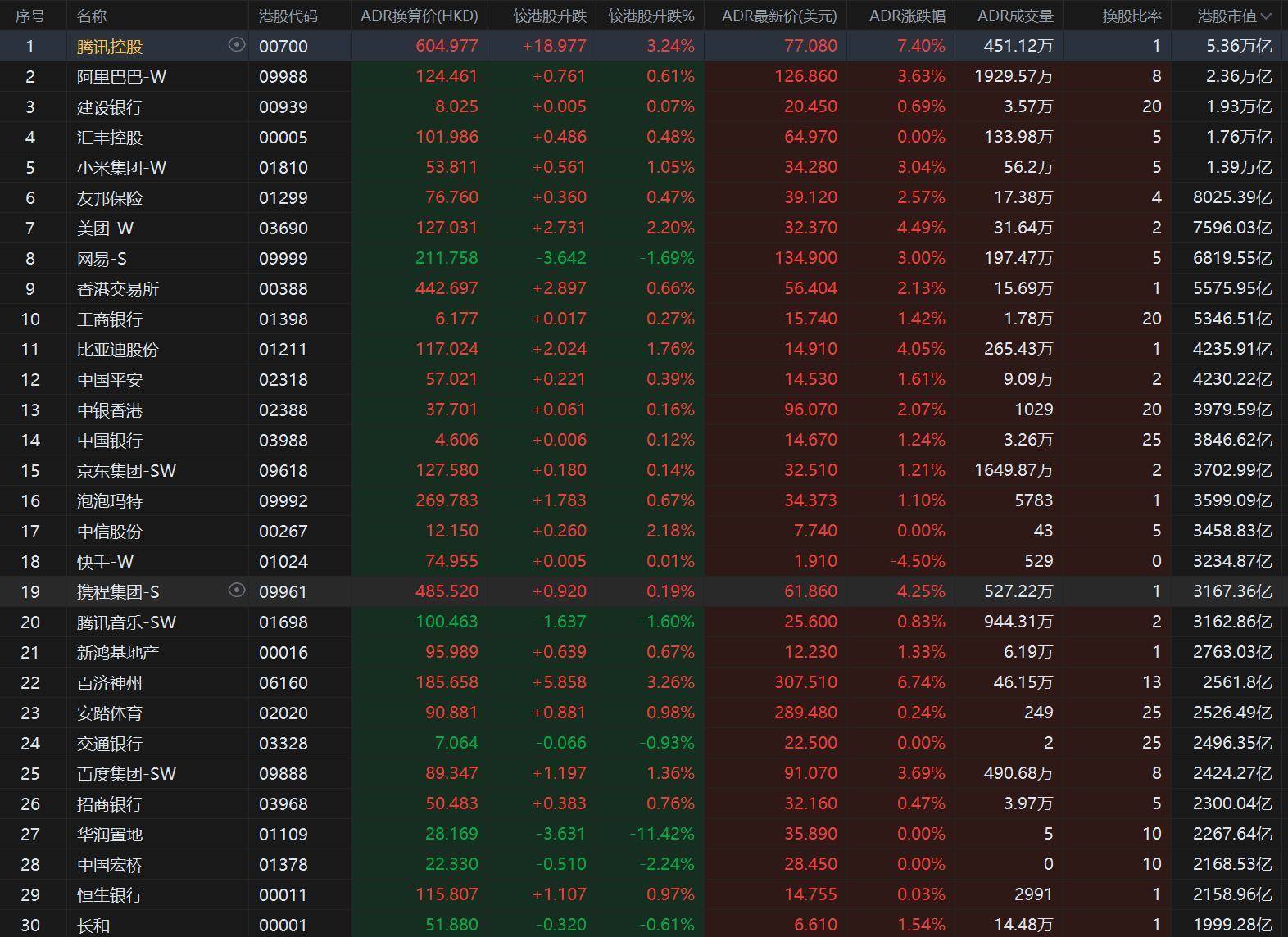This screenshot has width=1288, height=937.
Task: Select the 安踏体育 stock name
Action: 110,713
